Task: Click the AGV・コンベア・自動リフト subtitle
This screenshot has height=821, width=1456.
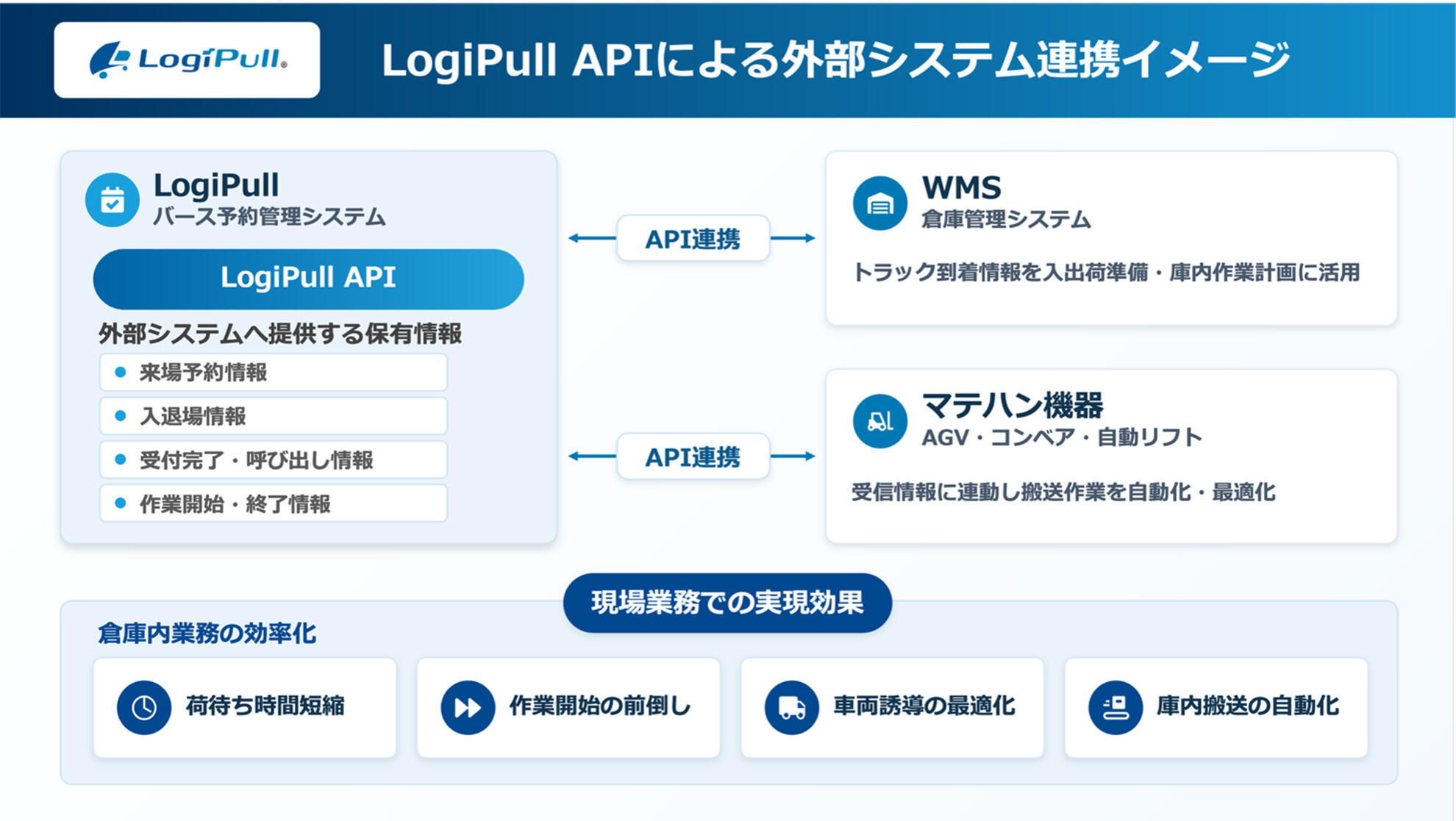Action: (x=1062, y=437)
